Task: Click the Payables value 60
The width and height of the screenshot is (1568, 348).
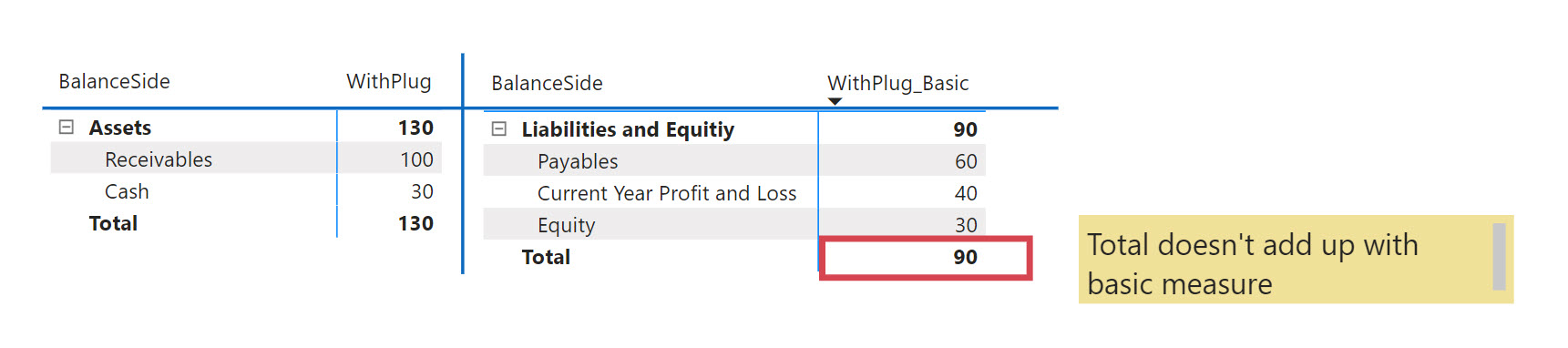Action: tap(966, 161)
